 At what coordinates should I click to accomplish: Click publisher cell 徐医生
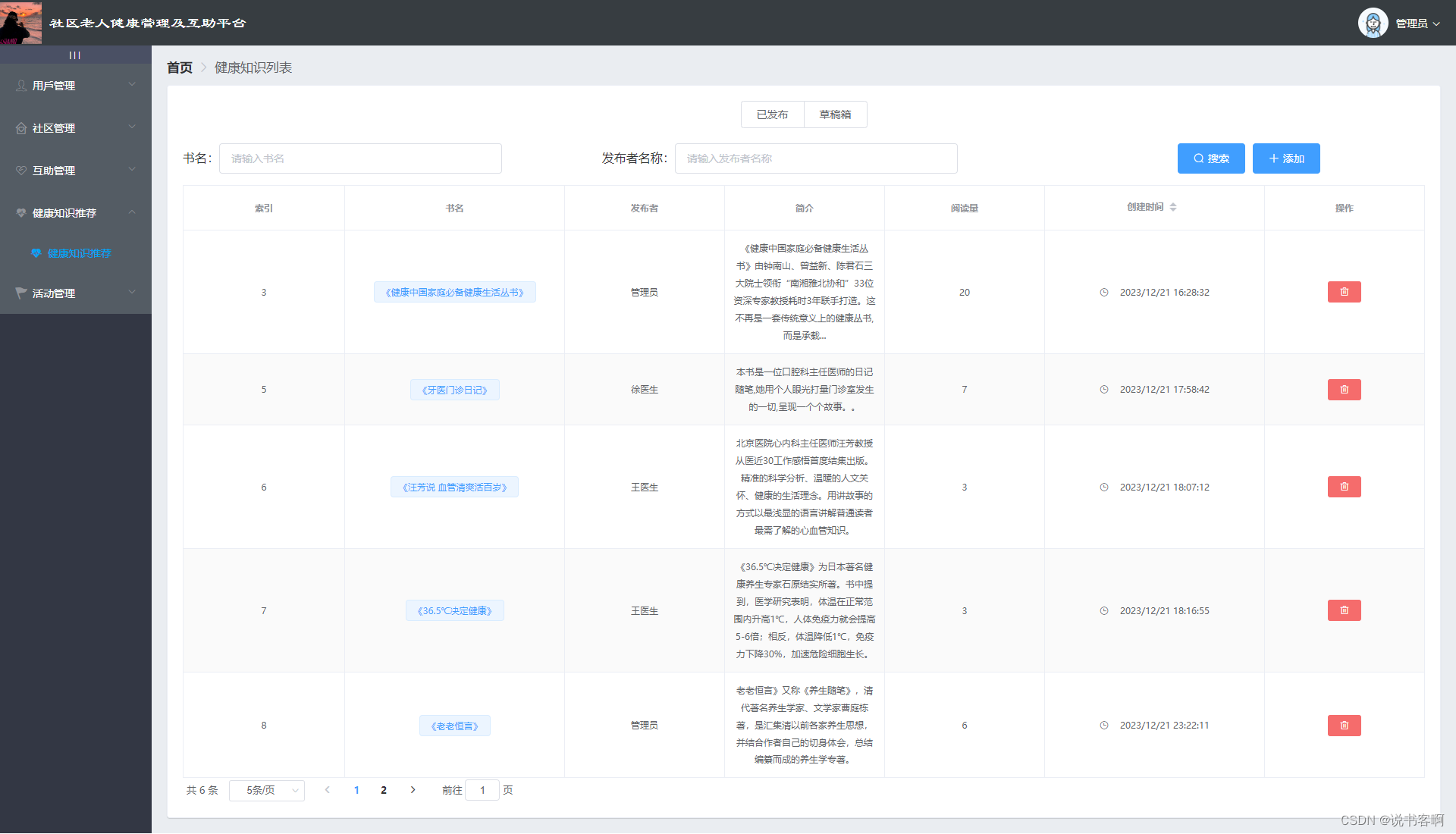(x=645, y=390)
